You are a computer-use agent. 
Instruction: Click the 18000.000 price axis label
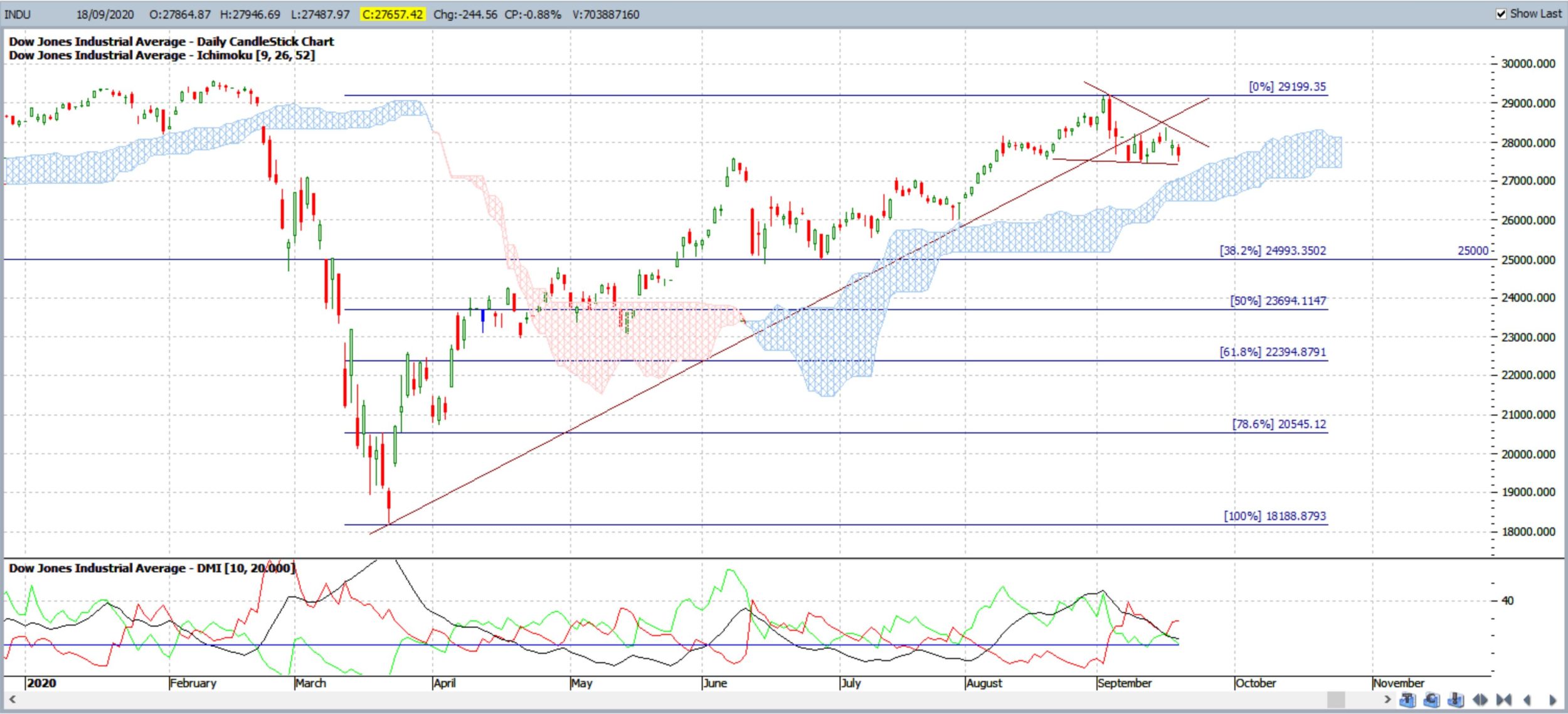(x=1528, y=531)
